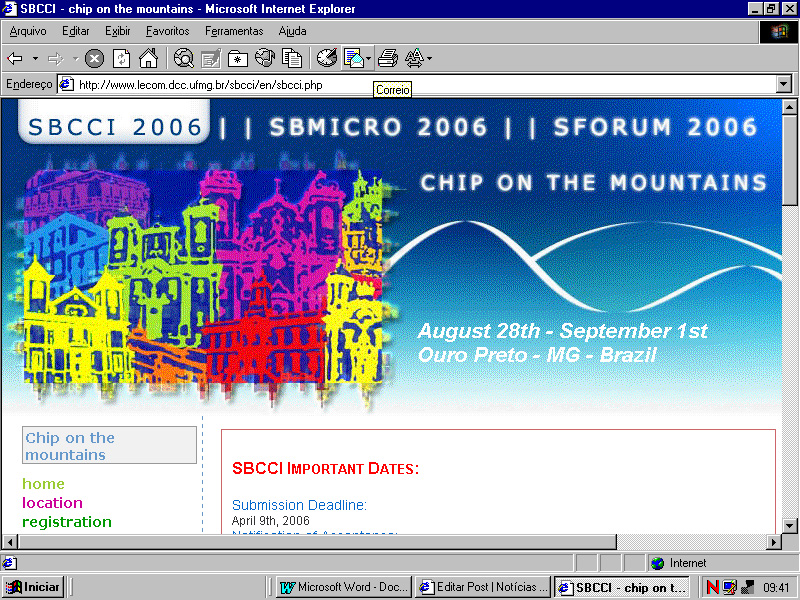Click the IE page icon in status bar
Screen dimensions: 800x600
[x=9, y=563]
